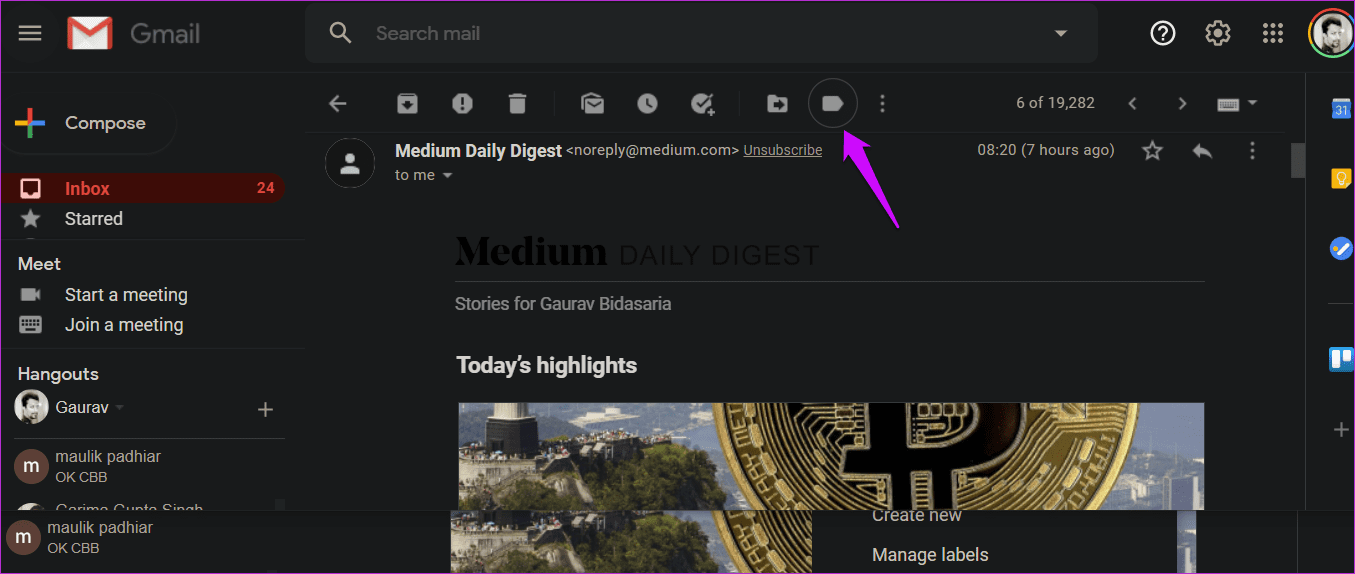Click the '6 of 19,282' counter
The height and width of the screenshot is (574, 1355).
click(1055, 103)
